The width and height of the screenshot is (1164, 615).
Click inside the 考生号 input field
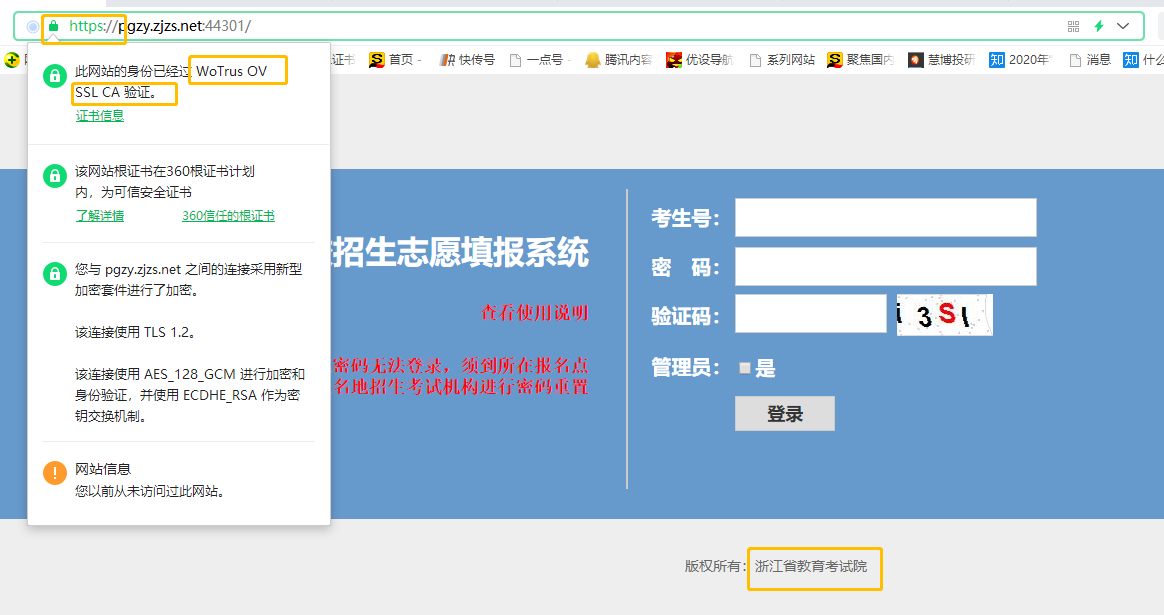coord(885,217)
